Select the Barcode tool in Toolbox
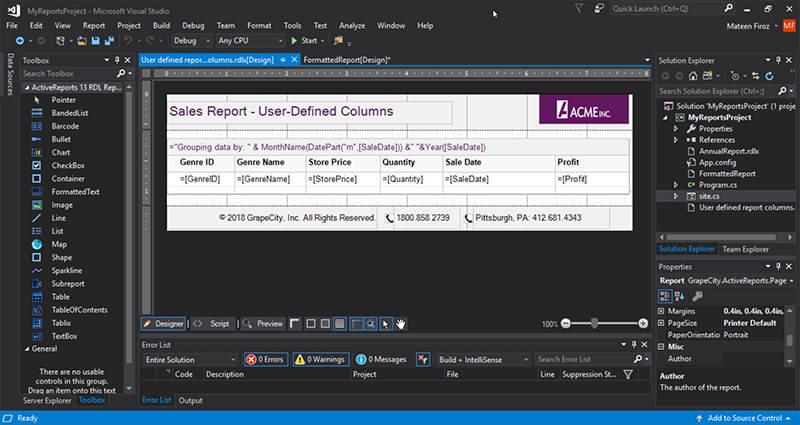The width and height of the screenshot is (800, 425). click(65, 126)
